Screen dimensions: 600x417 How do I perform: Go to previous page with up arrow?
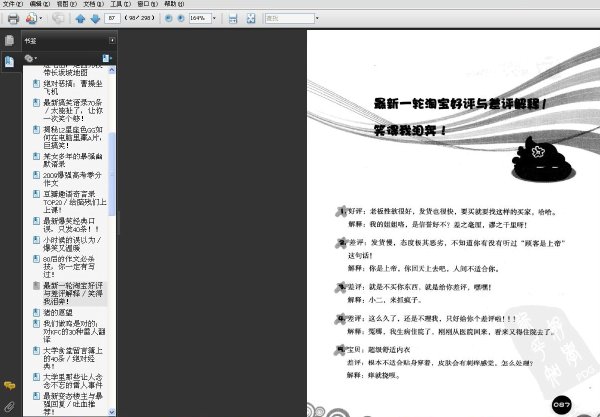point(80,18)
